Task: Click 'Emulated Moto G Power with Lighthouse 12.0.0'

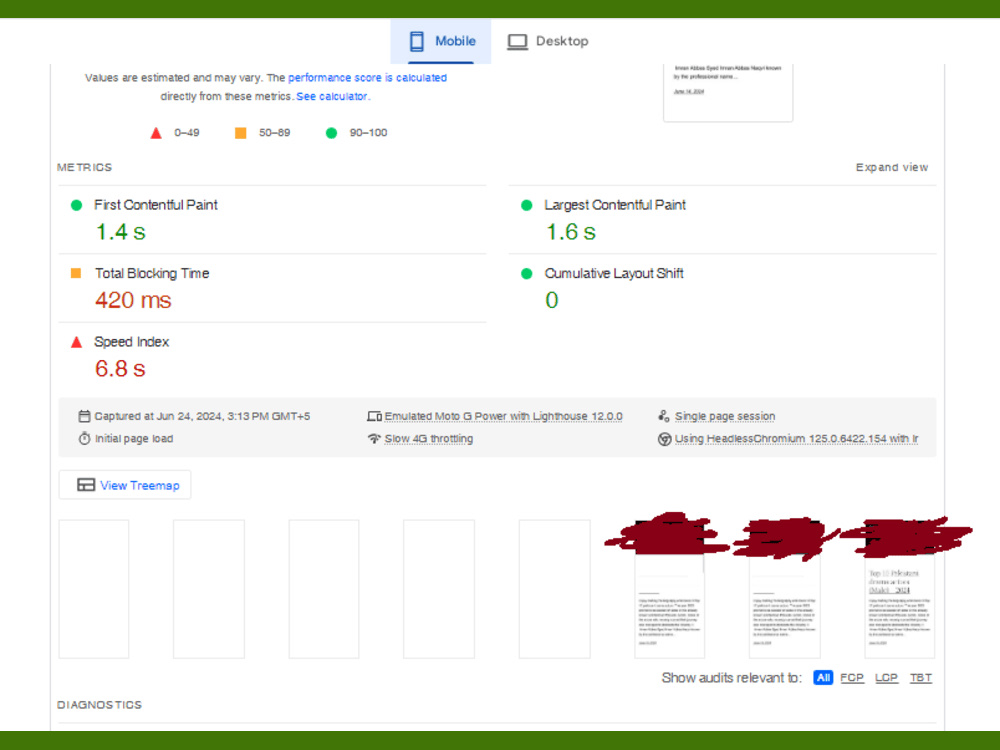Action: (503, 416)
